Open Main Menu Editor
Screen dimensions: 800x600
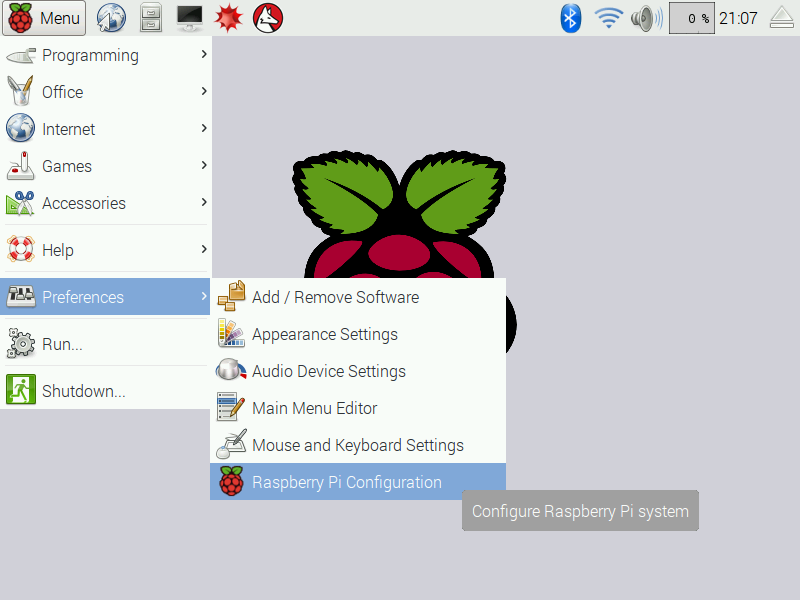(x=358, y=408)
